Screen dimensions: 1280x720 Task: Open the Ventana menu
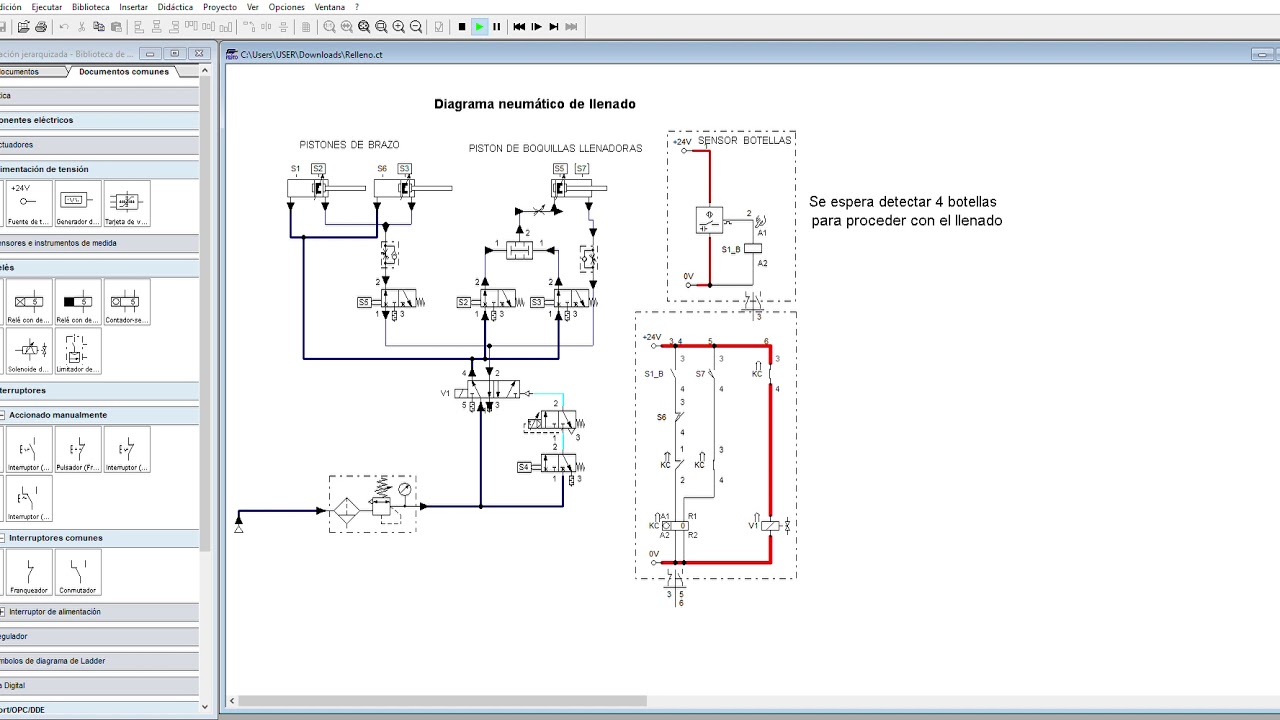coord(330,7)
